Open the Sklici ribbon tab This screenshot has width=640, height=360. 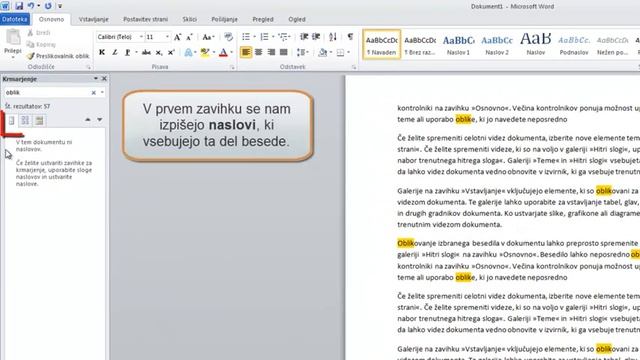click(189, 19)
